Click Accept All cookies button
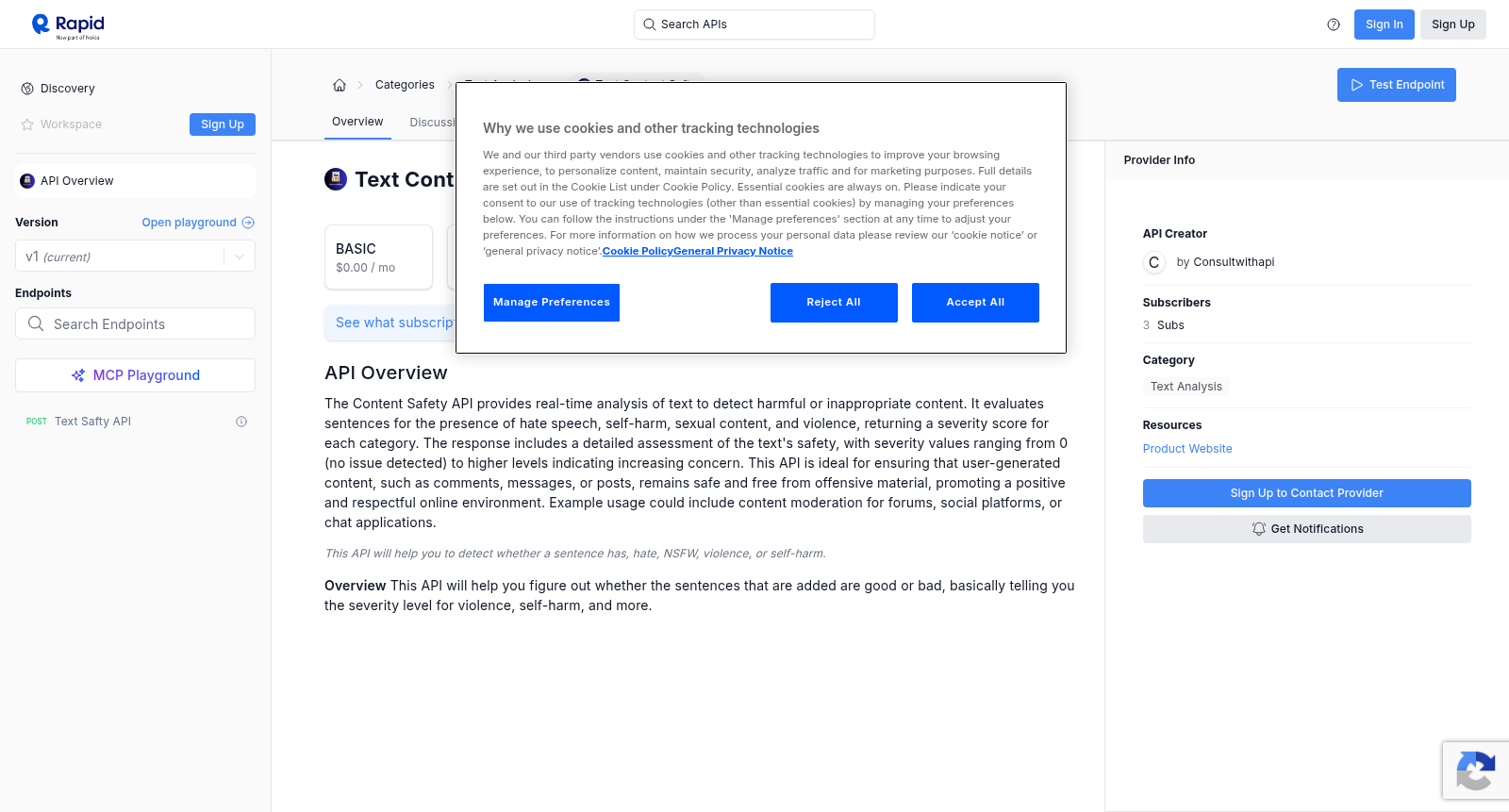 tap(975, 303)
